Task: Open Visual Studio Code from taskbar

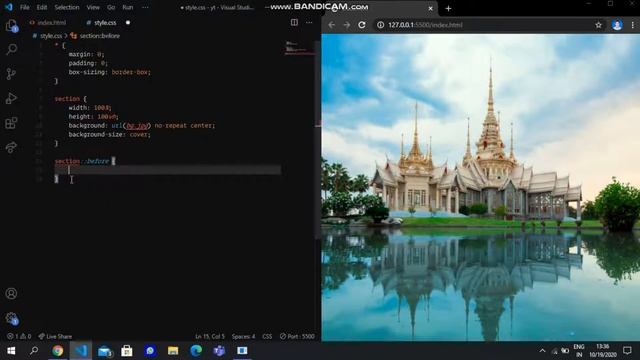Action: 81,351
